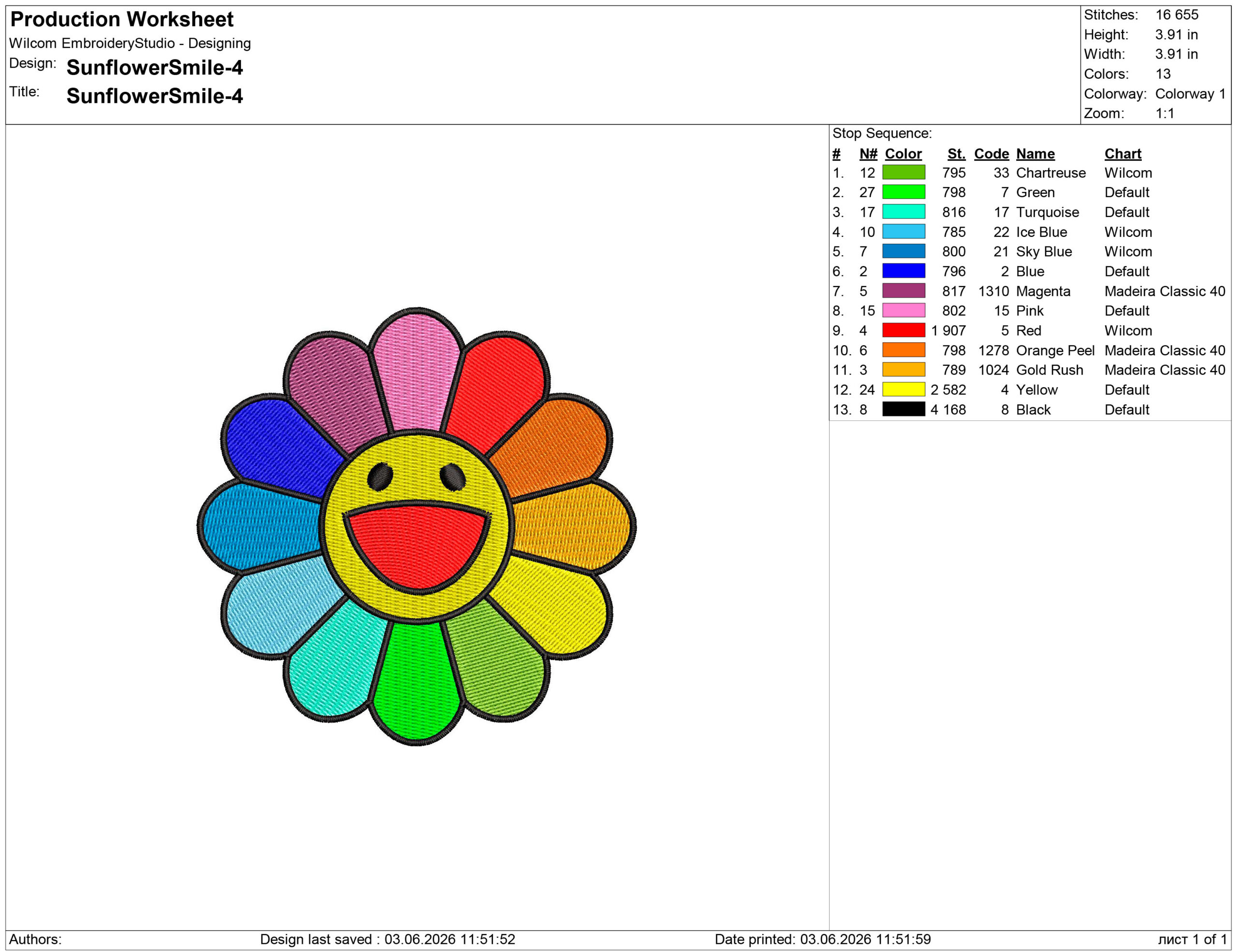Click 'Madeira Classic 40' in the Magenta row
This screenshot has width=1237, height=952.
point(1165,291)
